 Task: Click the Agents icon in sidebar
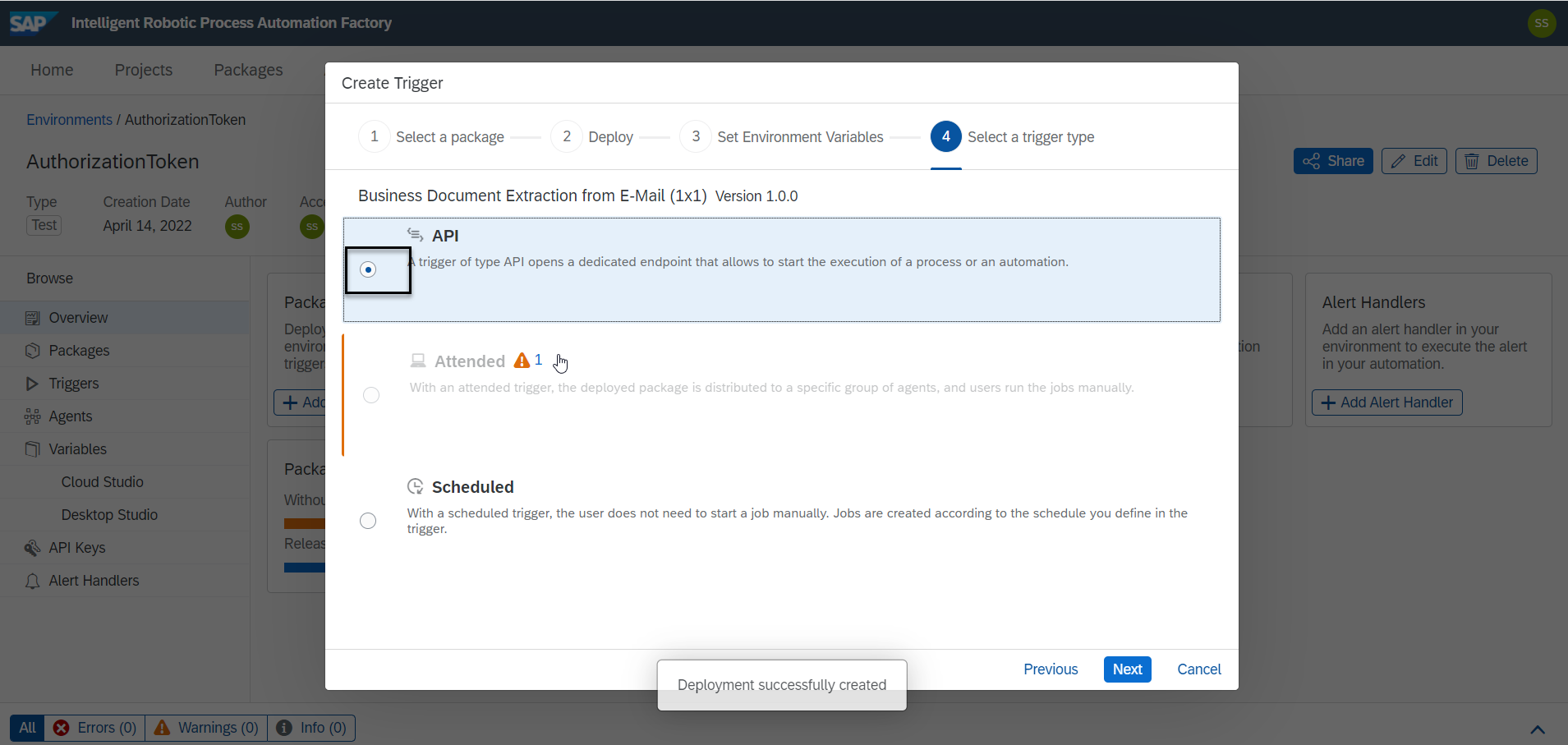pos(32,416)
